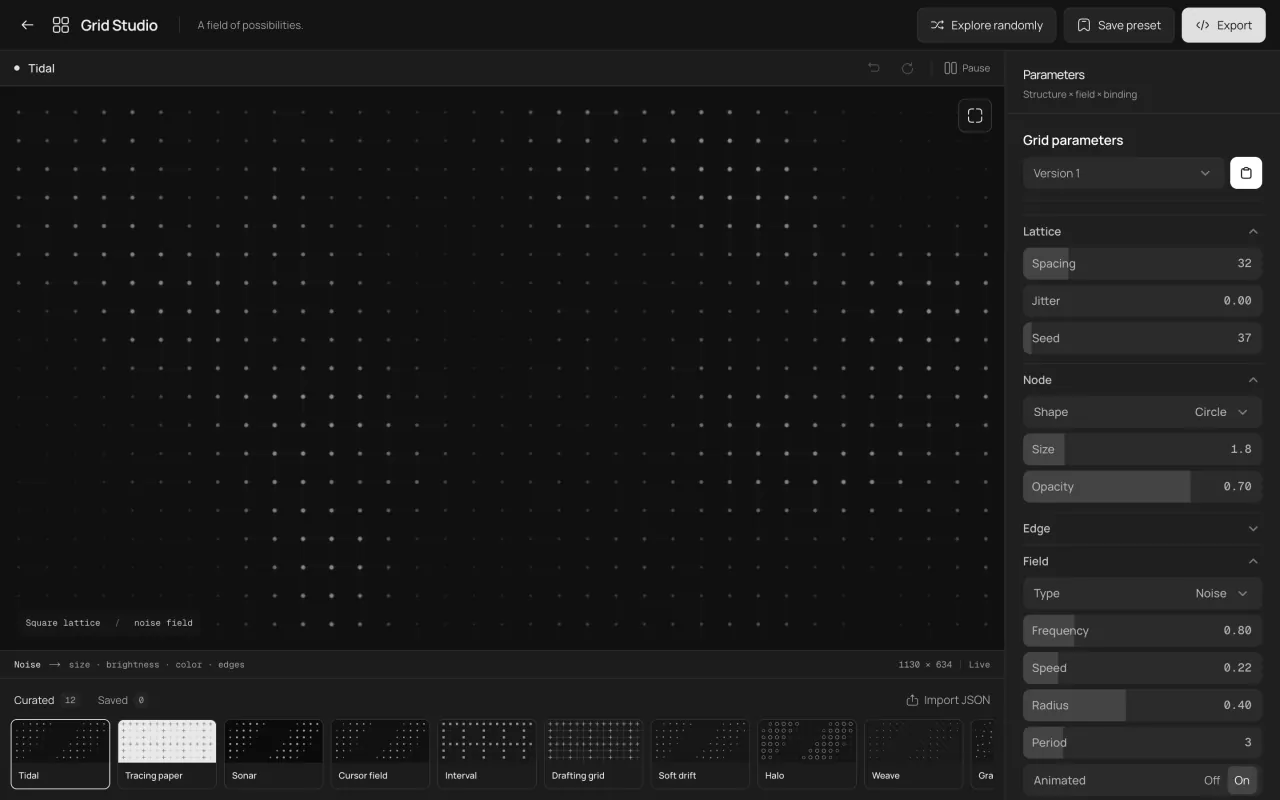Click Import JSON

click(x=948, y=700)
